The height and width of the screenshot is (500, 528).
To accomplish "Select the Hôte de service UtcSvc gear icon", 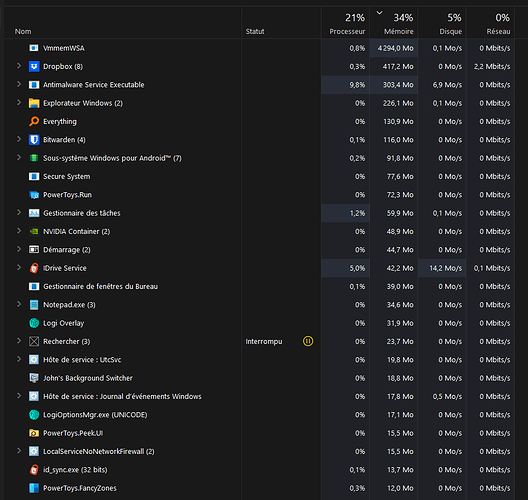I will (x=34, y=360).
